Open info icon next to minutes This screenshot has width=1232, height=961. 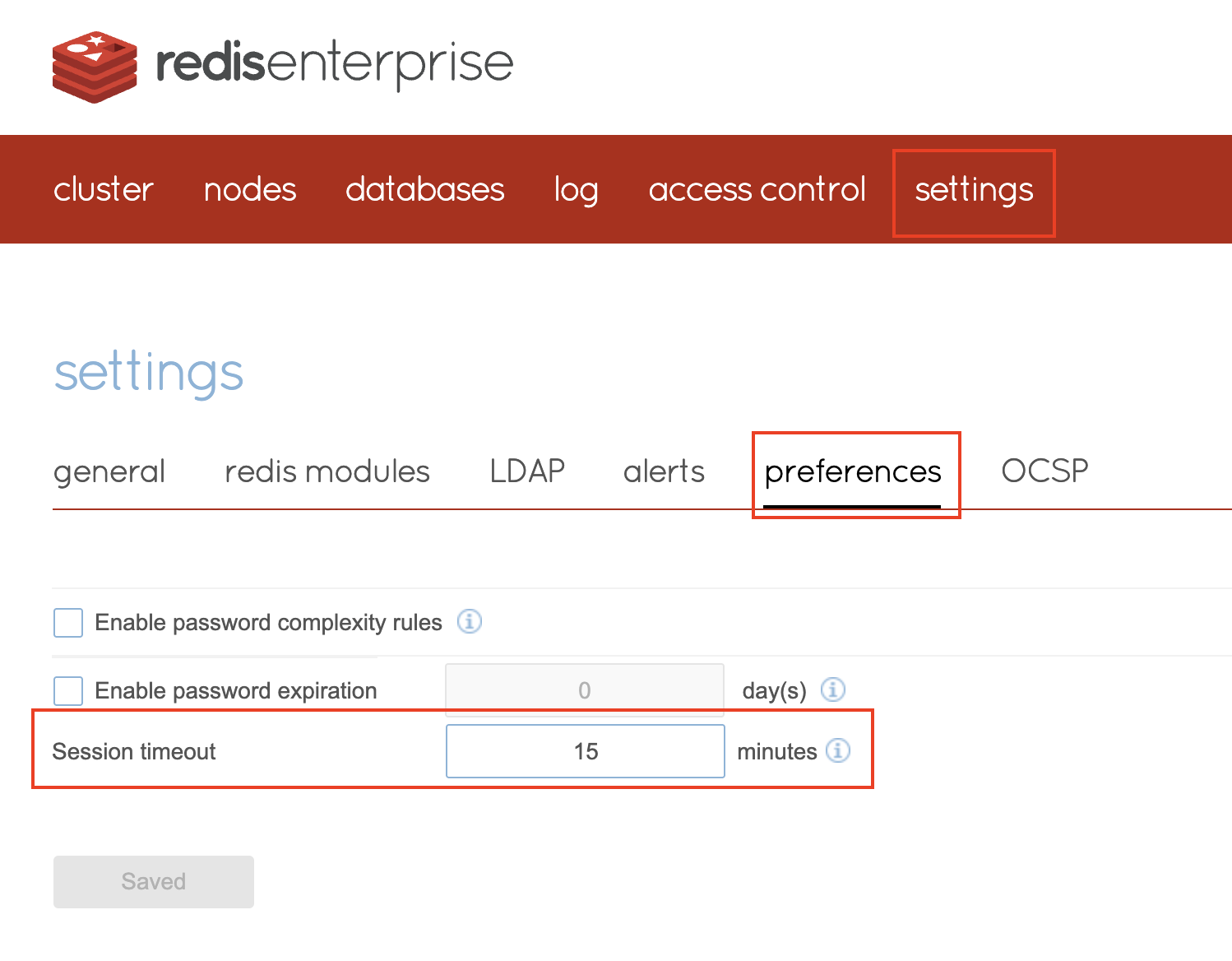[838, 750]
